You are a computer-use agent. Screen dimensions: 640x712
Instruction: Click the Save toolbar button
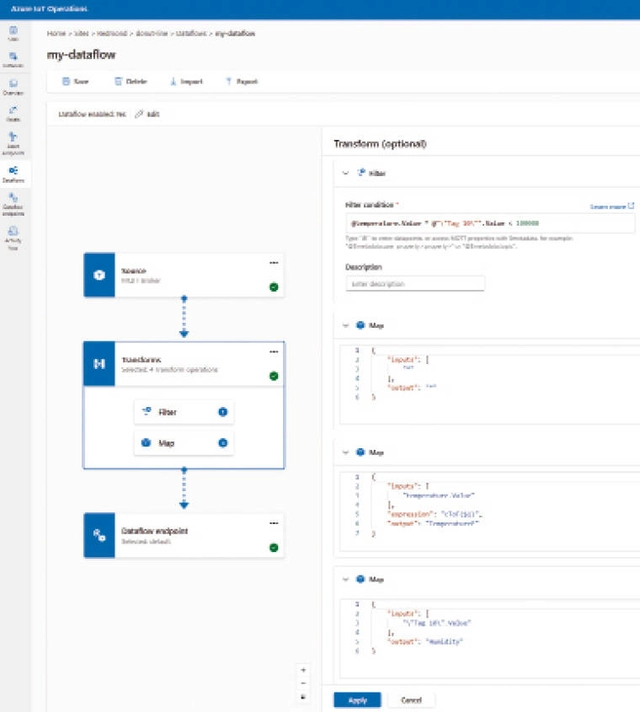pyautogui.click(x=75, y=81)
